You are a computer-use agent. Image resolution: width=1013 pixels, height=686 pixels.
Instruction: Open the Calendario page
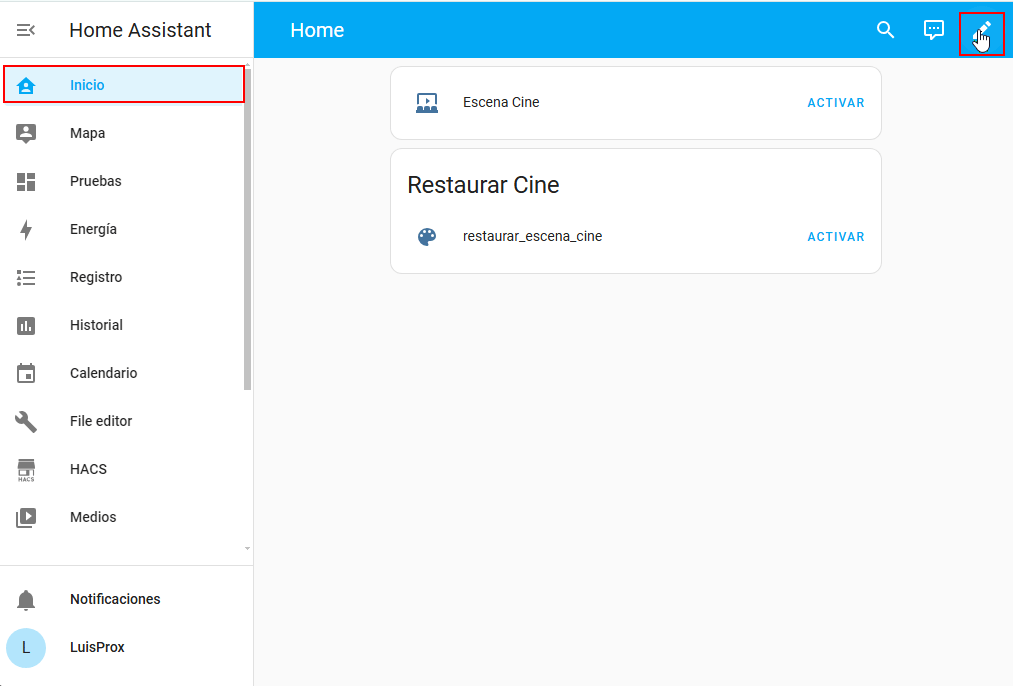tap(103, 374)
